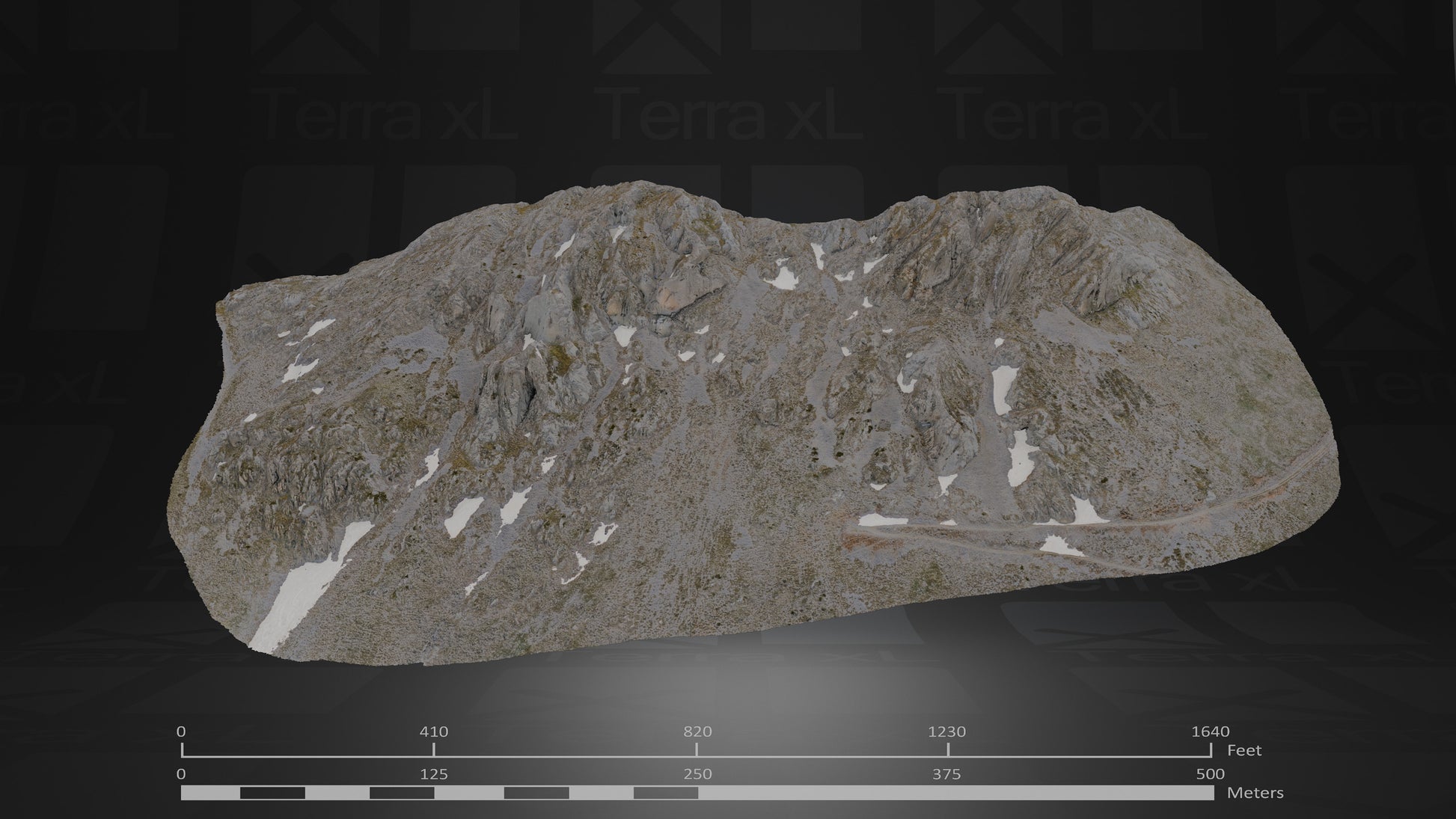Screen dimensions: 1456x819
Task: Click the 410 tick on the Feet scale
Action: [x=435, y=731]
